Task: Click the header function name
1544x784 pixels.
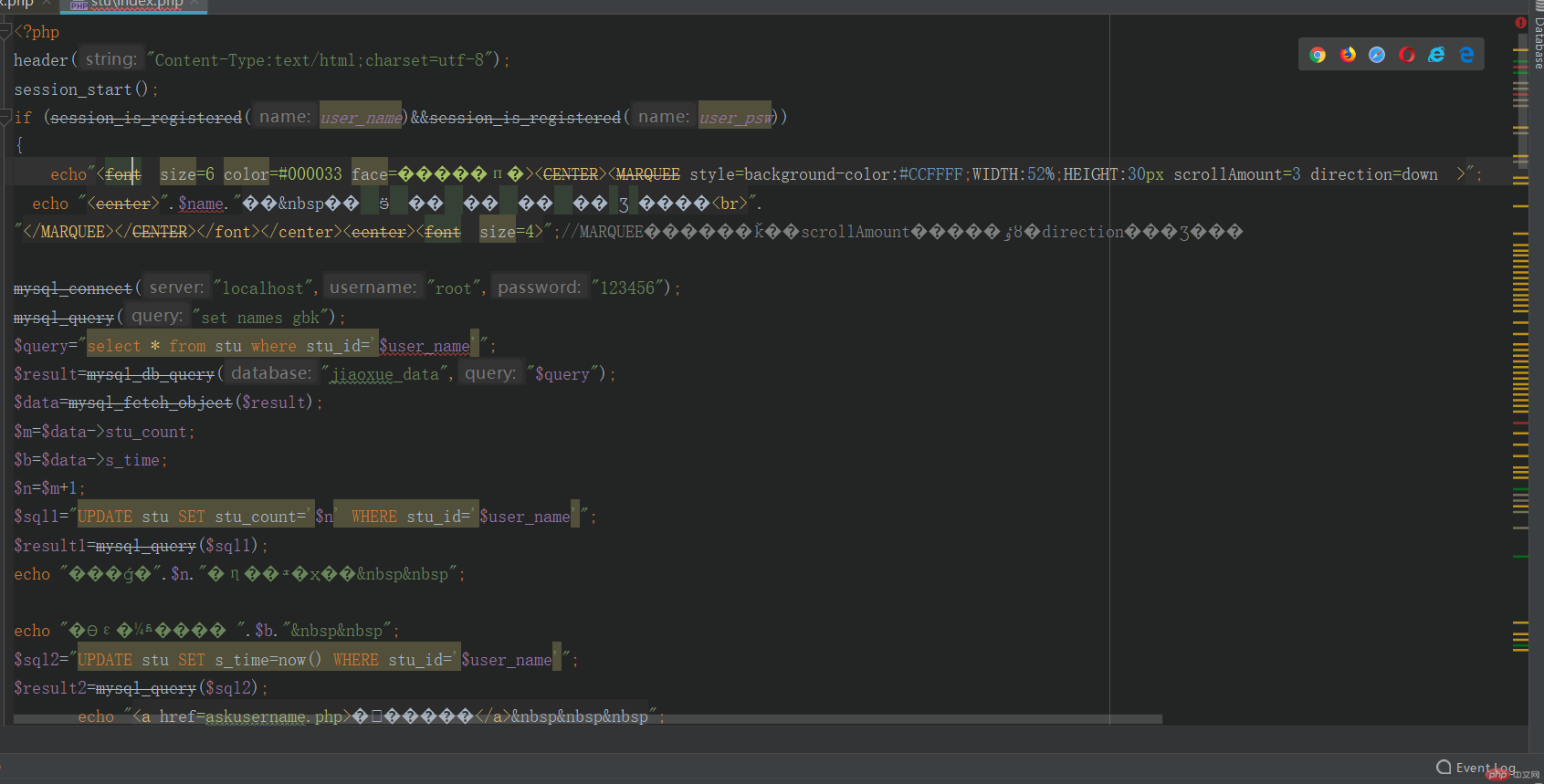Action: coord(41,60)
